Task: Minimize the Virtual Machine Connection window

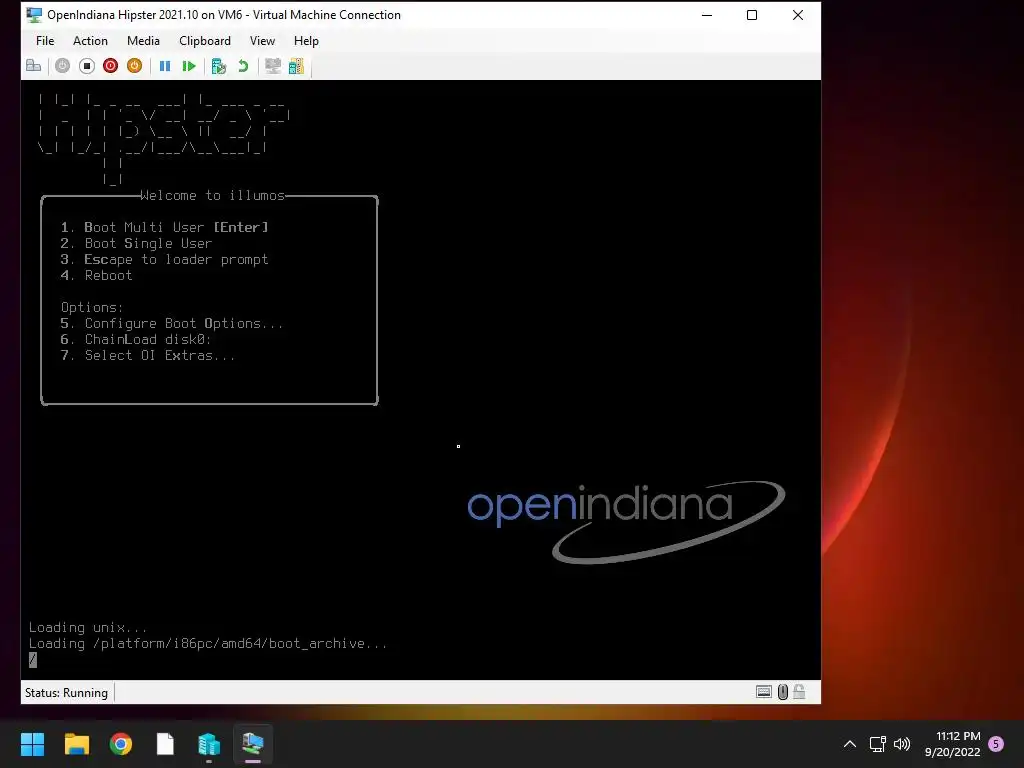Action: [707, 14]
